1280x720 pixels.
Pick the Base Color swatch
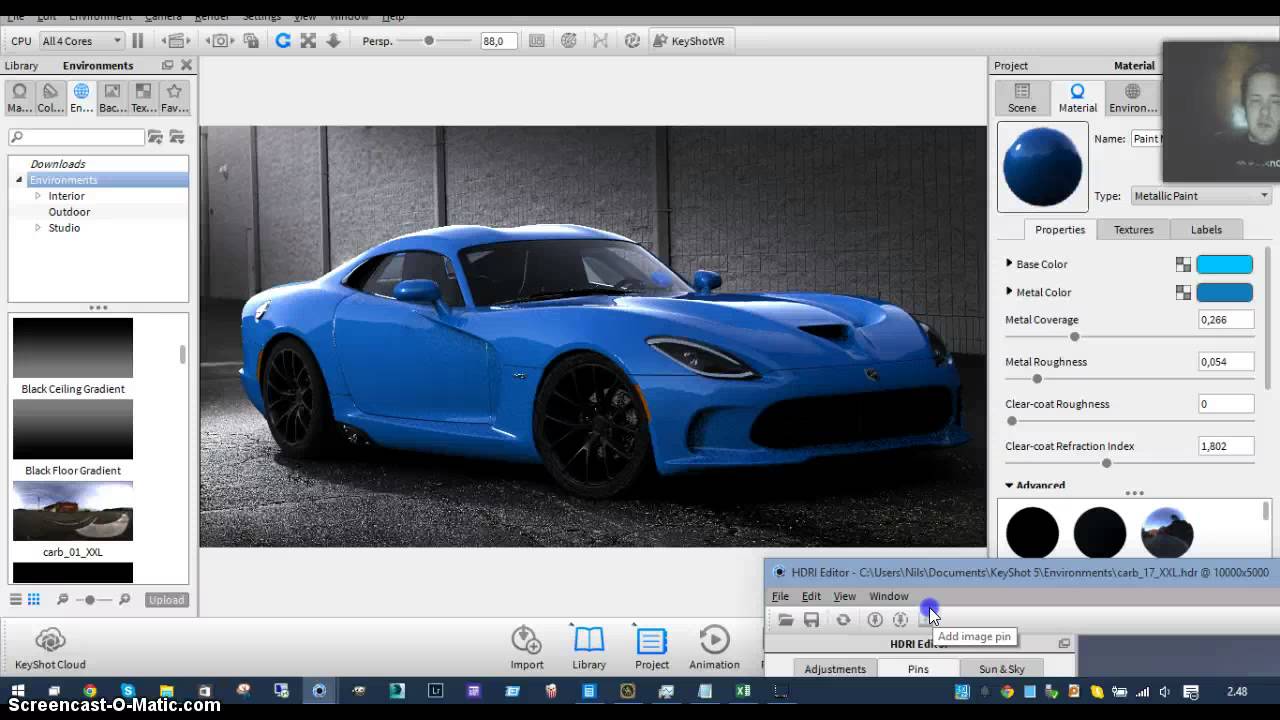[1224, 264]
